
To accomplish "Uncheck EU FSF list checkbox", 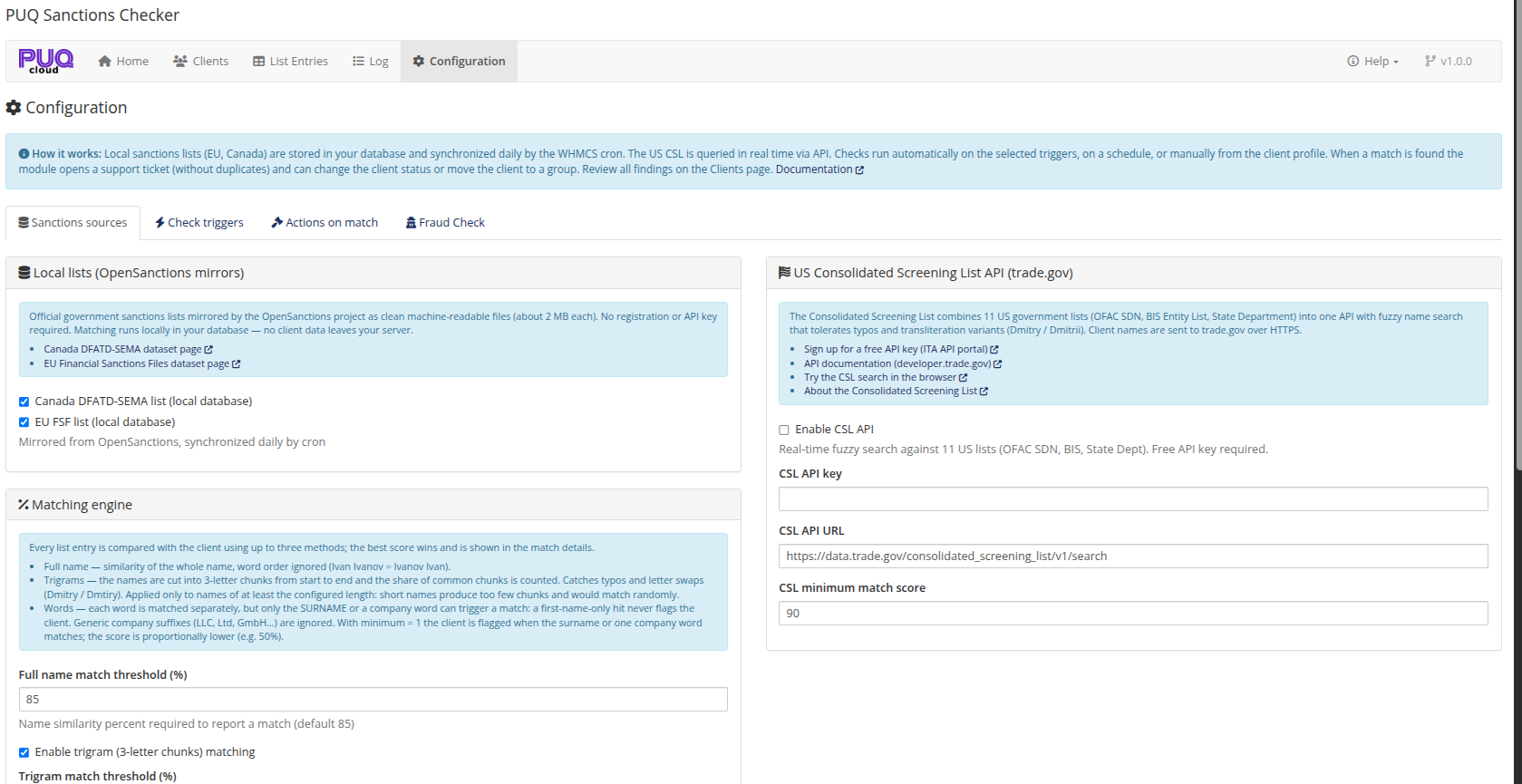I will click(24, 422).
